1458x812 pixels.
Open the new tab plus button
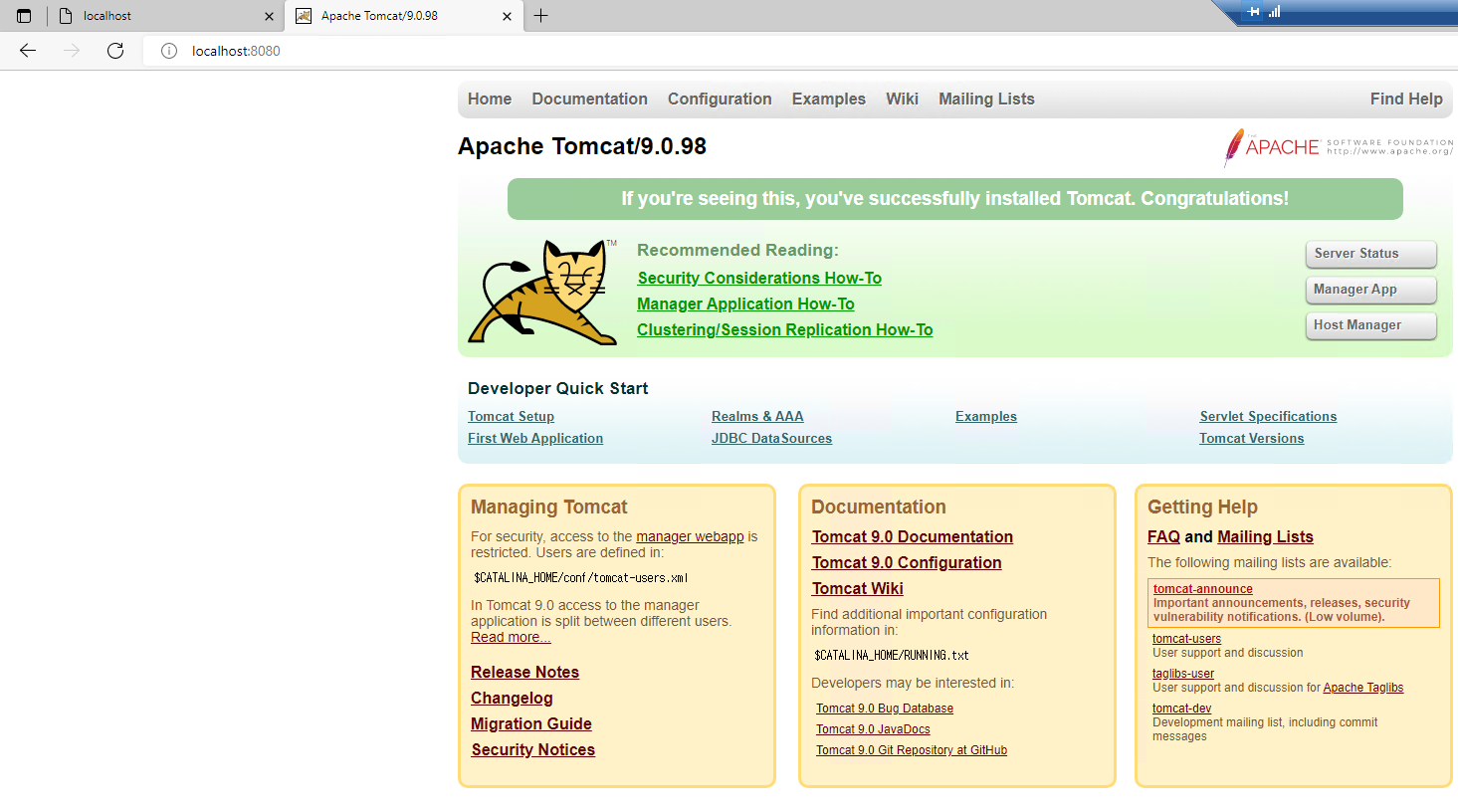(541, 16)
